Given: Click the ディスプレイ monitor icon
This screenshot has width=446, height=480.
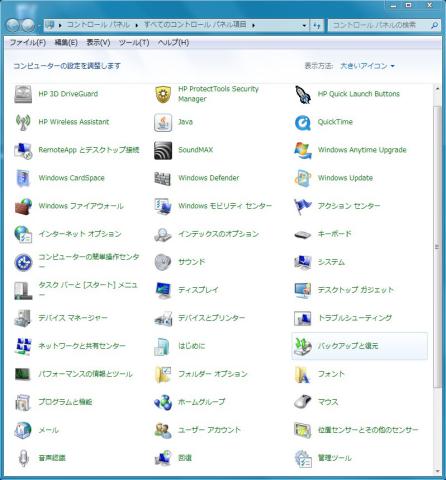Looking at the screenshot, I should point(163,290).
